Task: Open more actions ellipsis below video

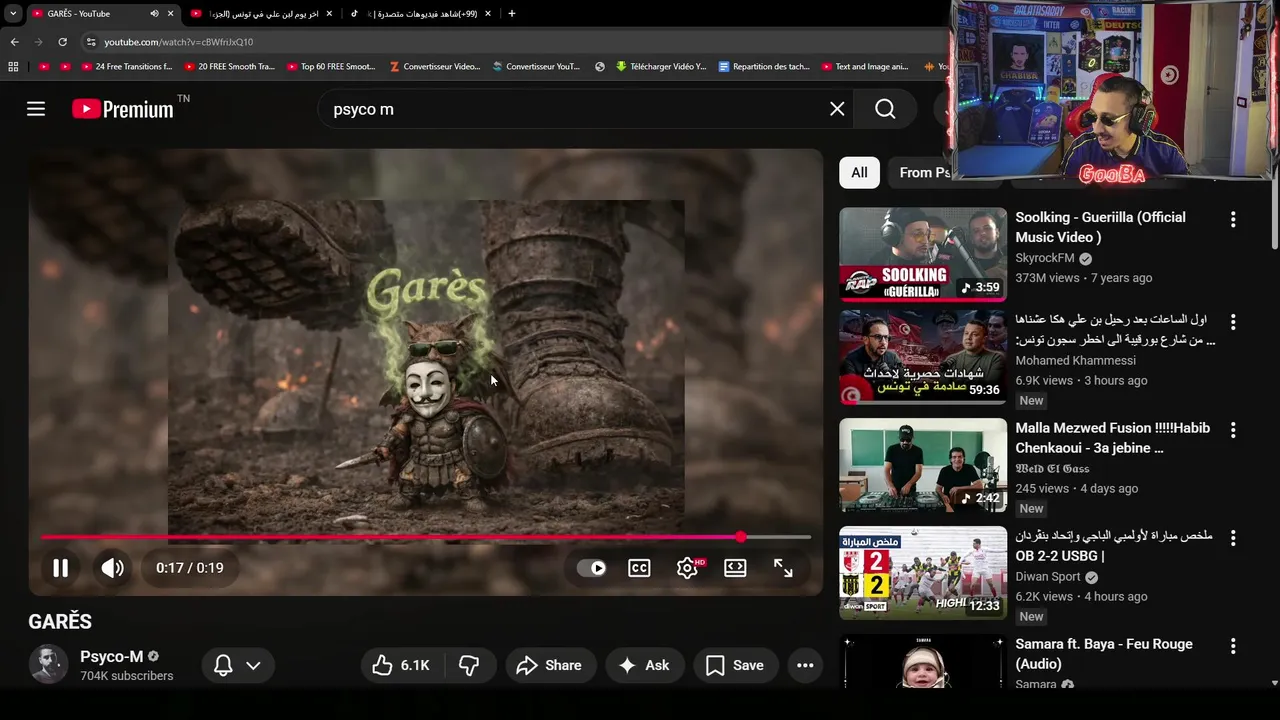Action: click(805, 665)
